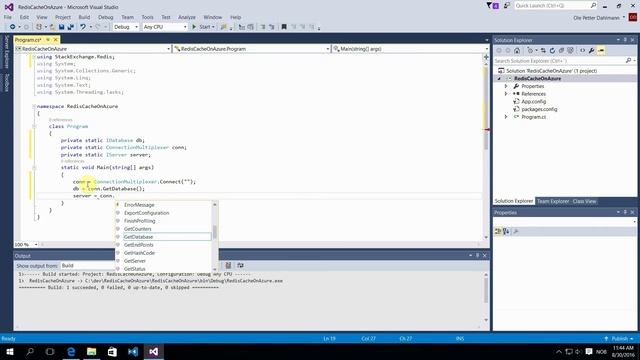The image size is (640, 360).
Task: Click the Solution Explorer search magnifier icon
Action: coord(629,61)
